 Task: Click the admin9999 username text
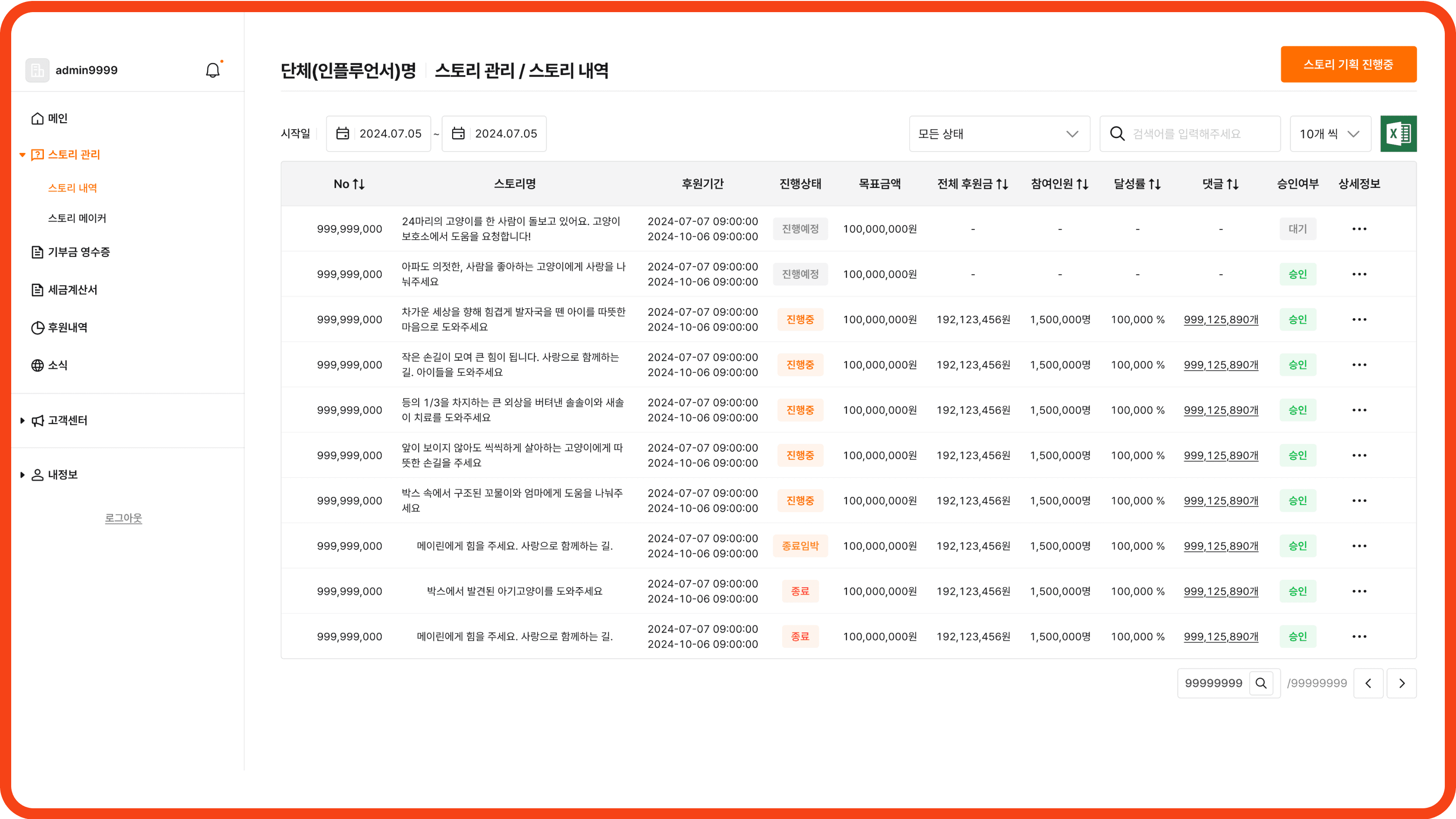point(86,70)
